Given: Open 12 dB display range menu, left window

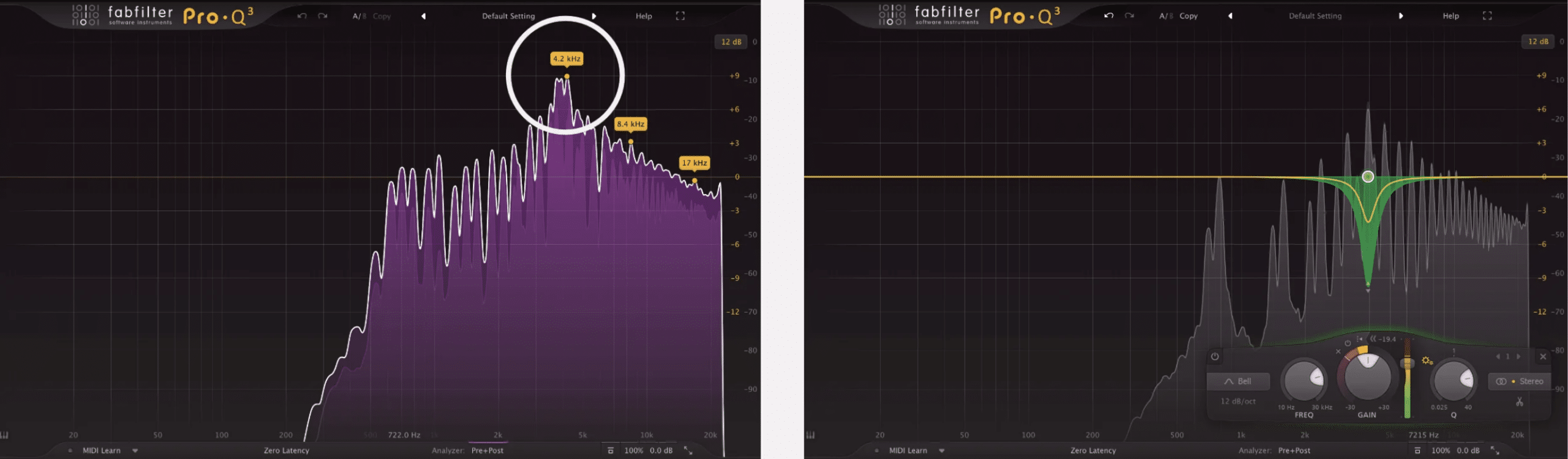Looking at the screenshot, I should (731, 42).
